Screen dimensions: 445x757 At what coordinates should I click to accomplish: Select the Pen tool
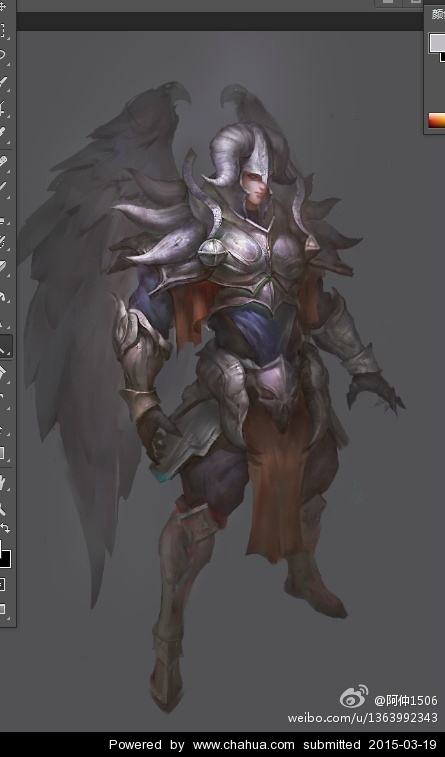(x=3, y=374)
